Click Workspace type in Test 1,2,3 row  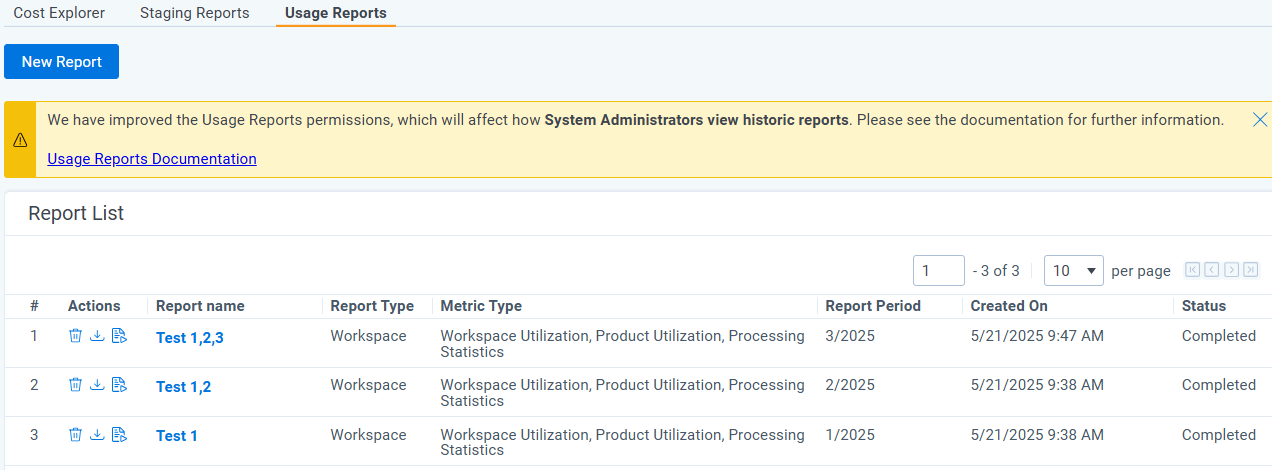tap(369, 336)
